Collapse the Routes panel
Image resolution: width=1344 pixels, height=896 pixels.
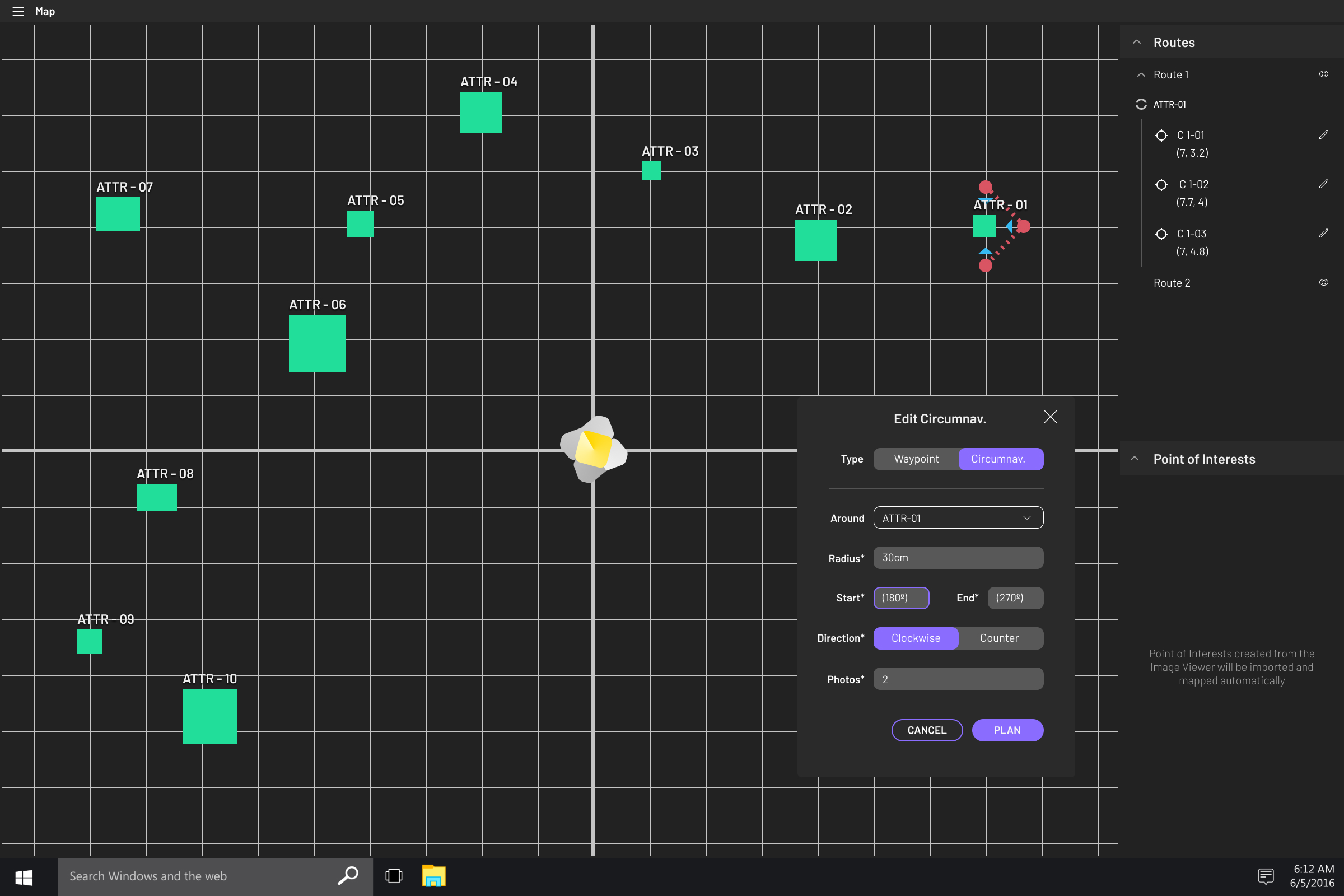(x=1137, y=43)
